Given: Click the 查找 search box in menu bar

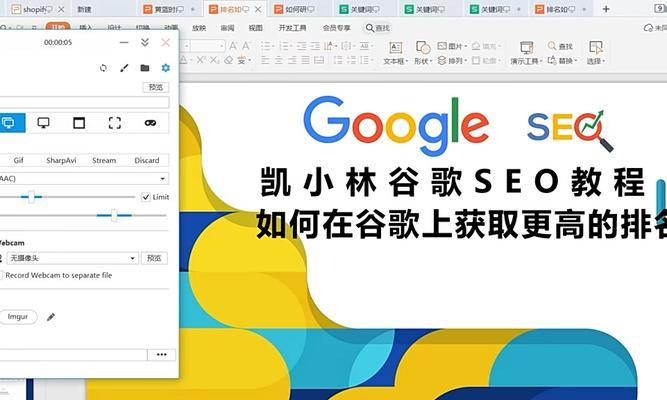Looking at the screenshot, I should point(378,28).
